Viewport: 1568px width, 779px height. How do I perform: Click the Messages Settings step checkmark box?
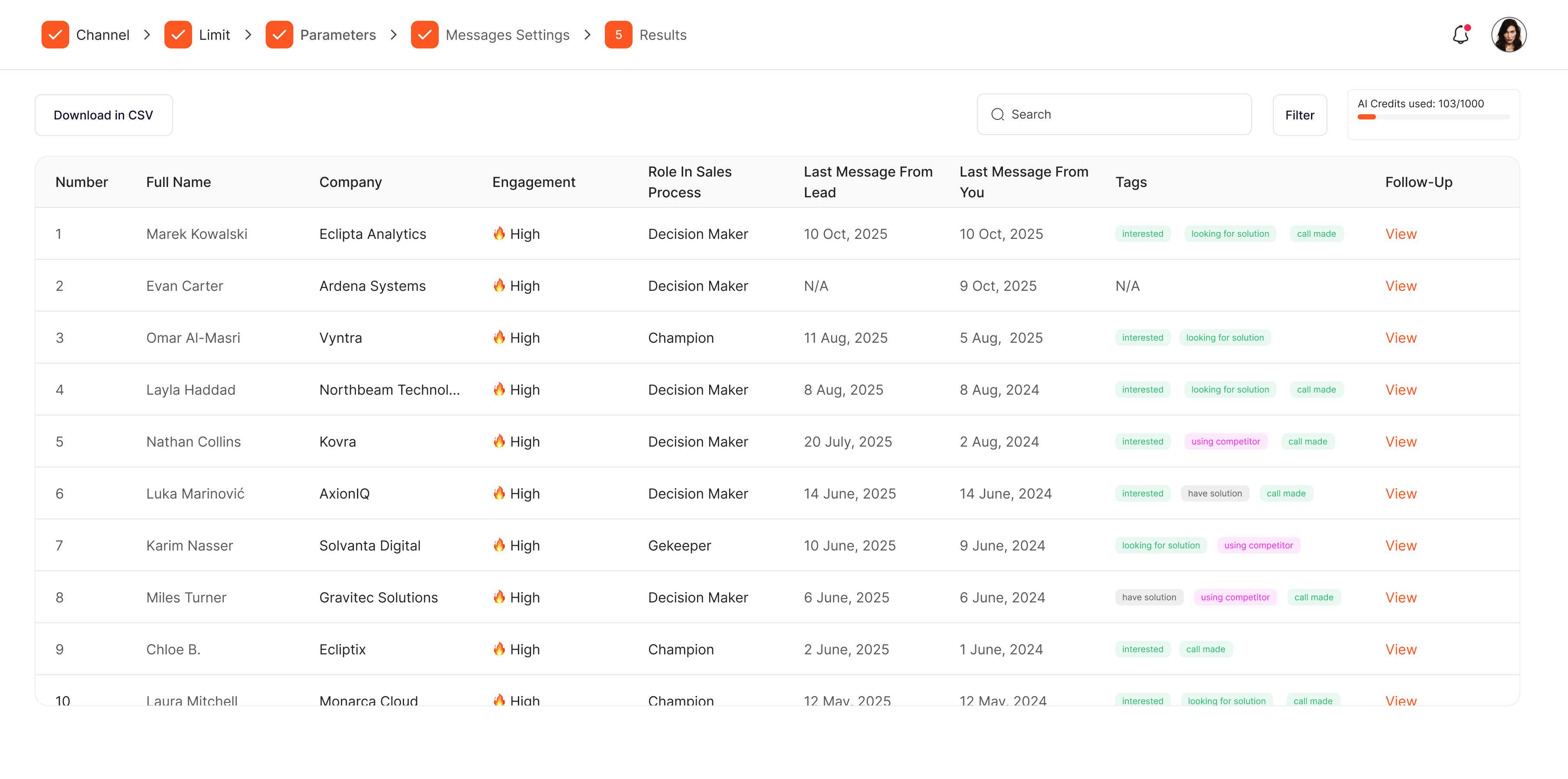[424, 35]
